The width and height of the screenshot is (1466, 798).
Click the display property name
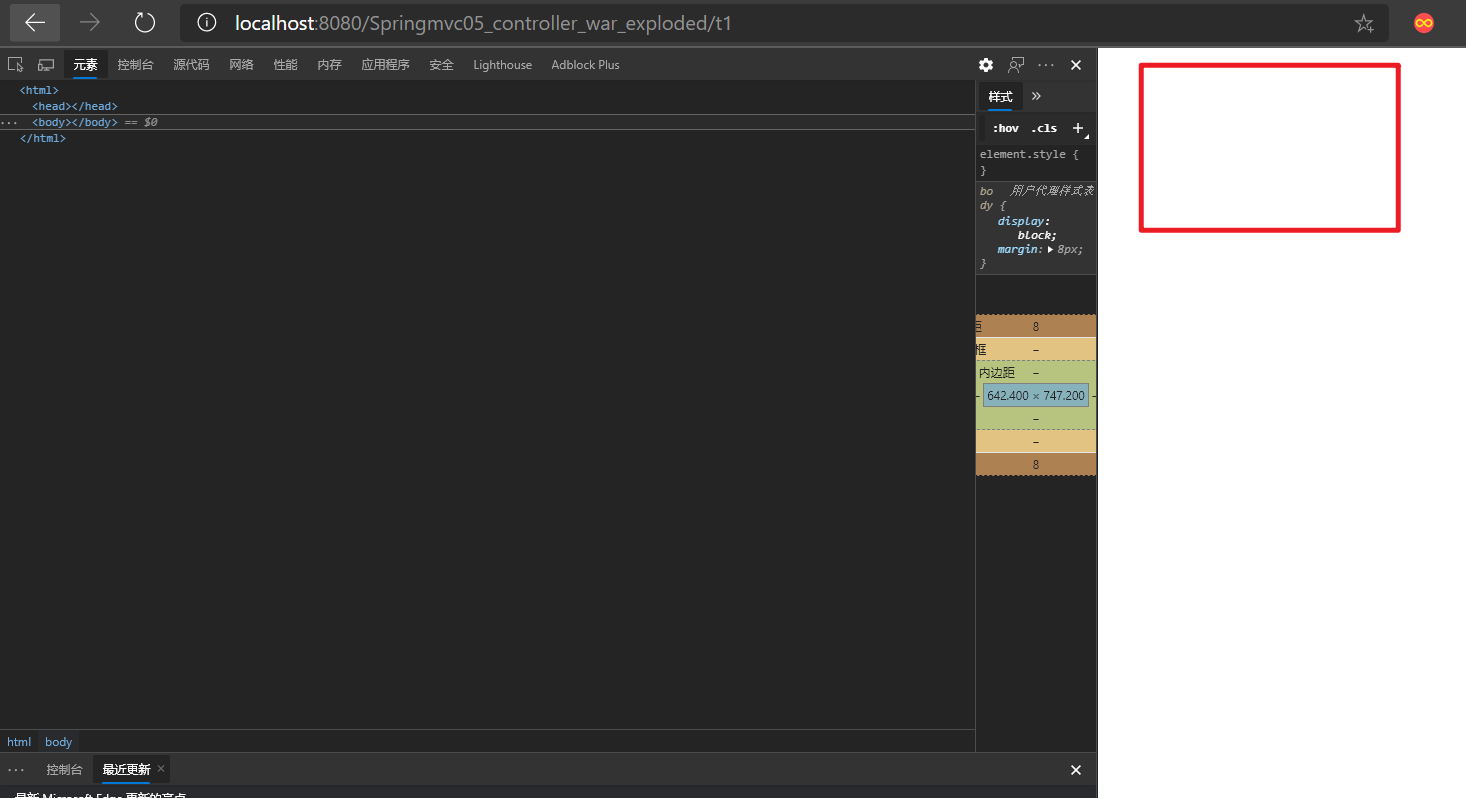pos(1021,221)
